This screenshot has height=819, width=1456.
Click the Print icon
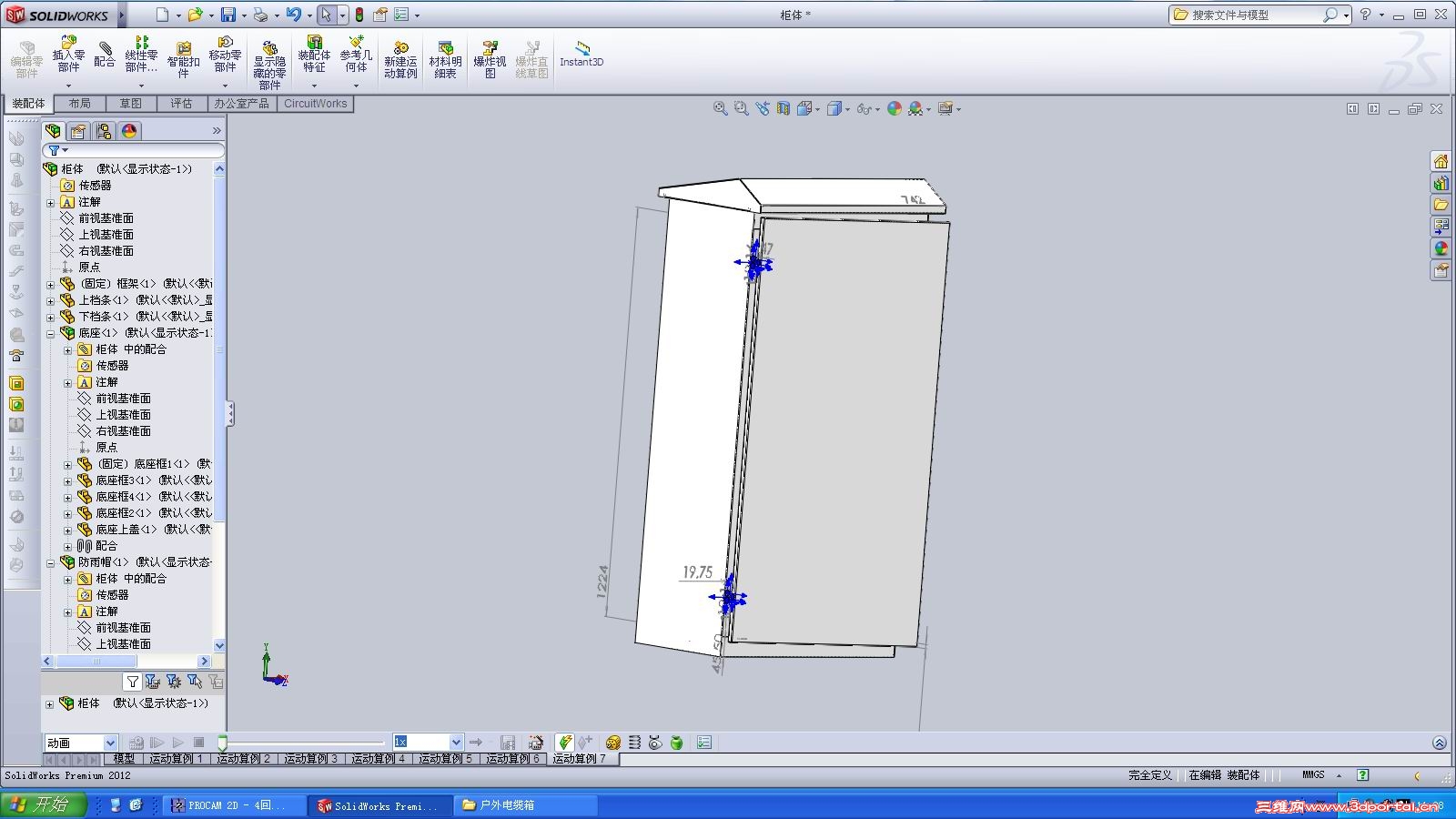(261, 15)
